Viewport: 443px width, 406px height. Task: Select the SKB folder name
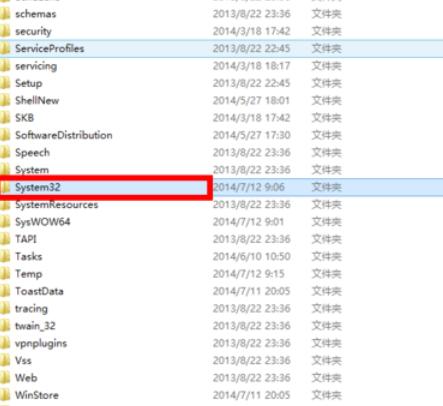tap(24, 118)
